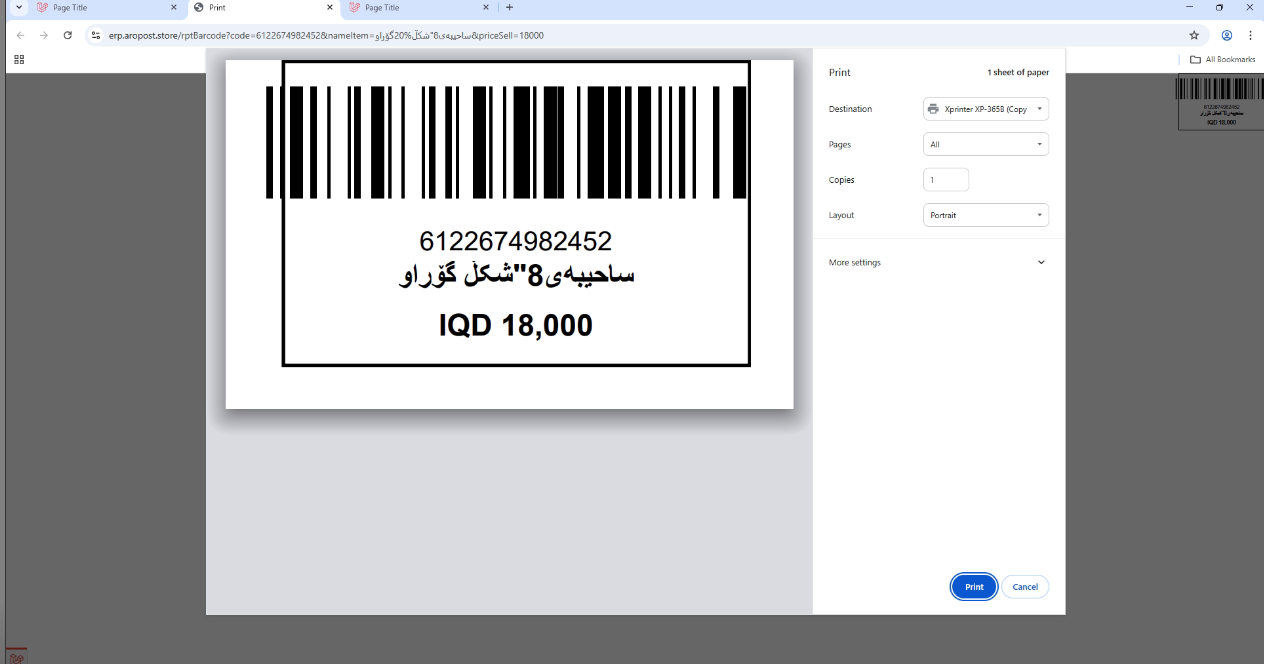Click the tab search chevron button
This screenshot has height=664, width=1264.
click(19, 8)
